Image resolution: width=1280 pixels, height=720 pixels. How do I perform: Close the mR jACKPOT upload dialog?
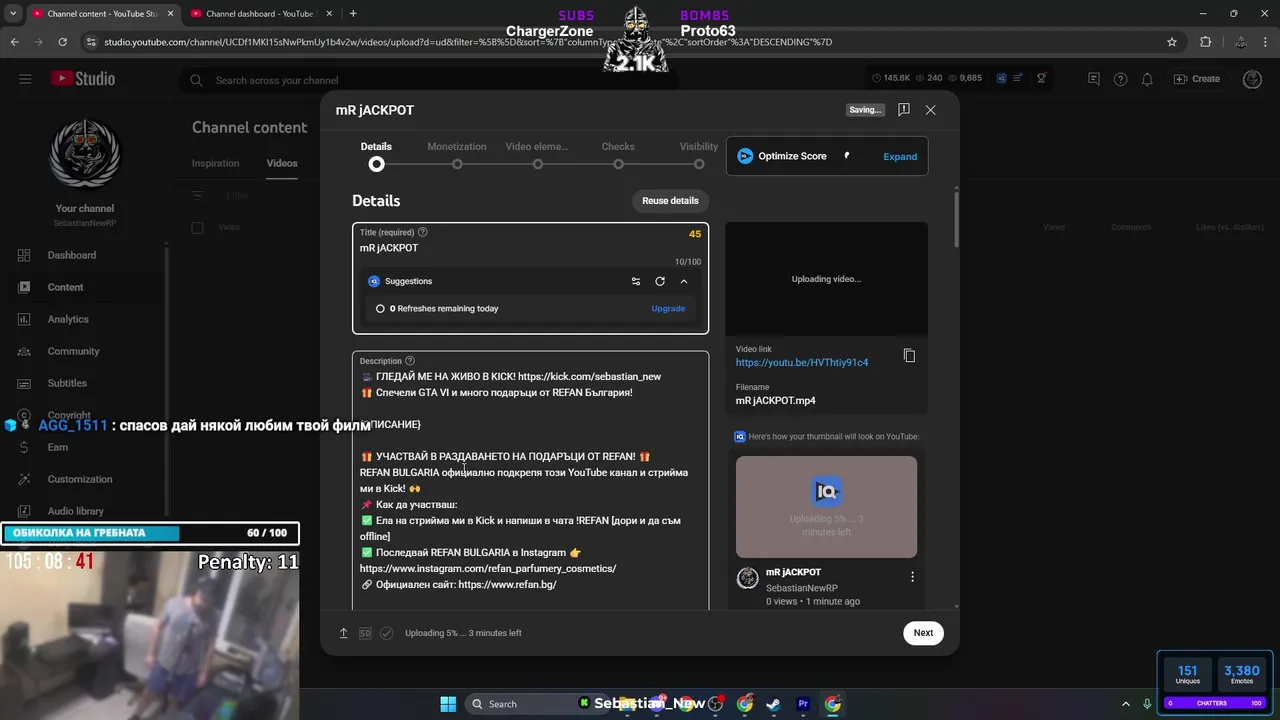[930, 110]
